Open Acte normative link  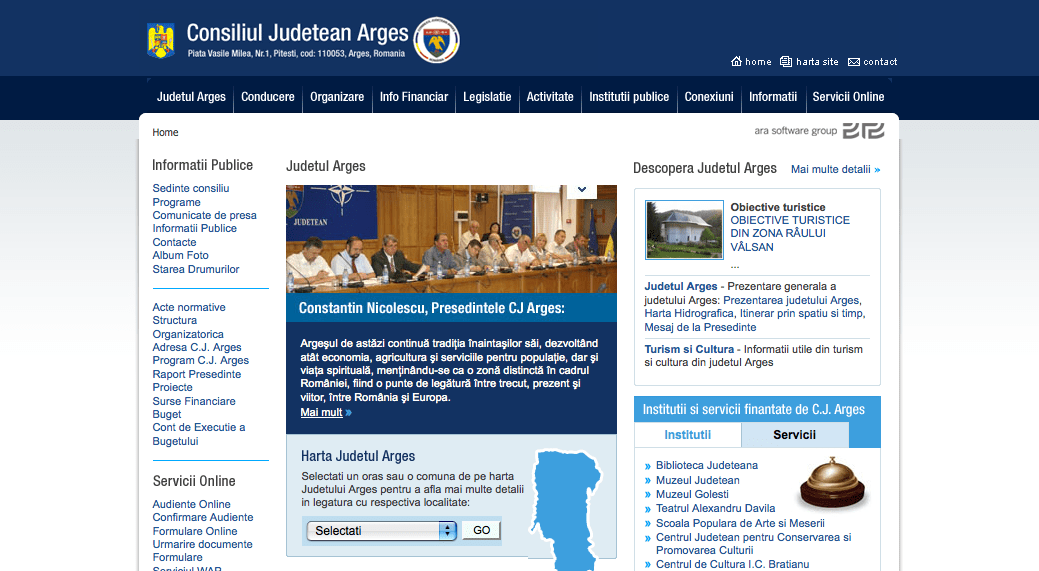(189, 307)
